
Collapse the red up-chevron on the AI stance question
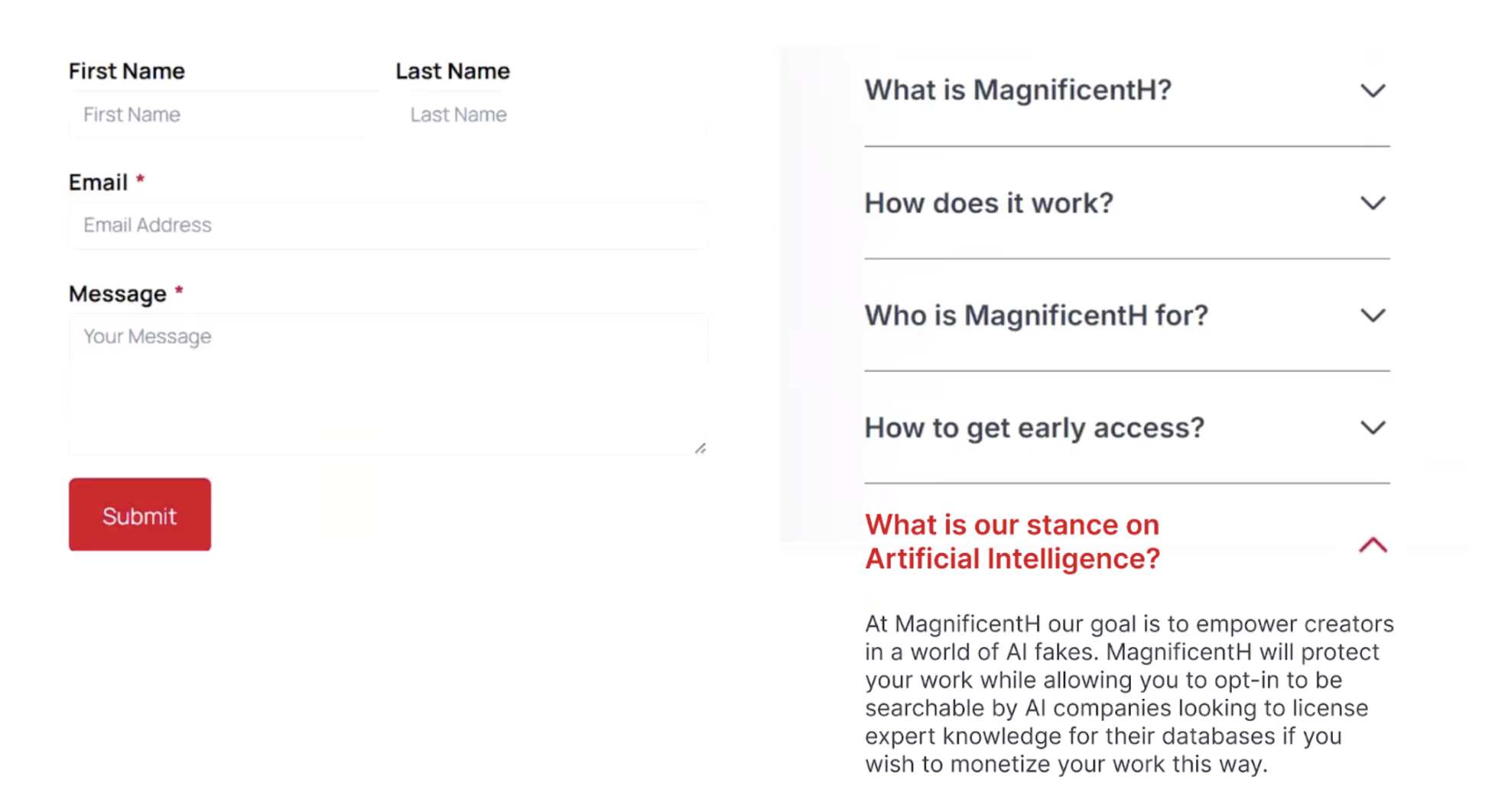[1373, 545]
